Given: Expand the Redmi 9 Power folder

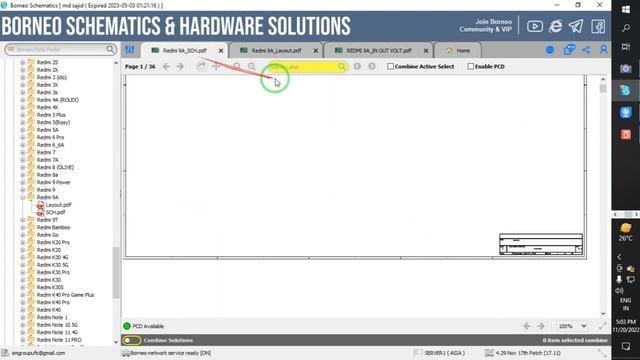Looking at the screenshot, I should [x=23, y=182].
